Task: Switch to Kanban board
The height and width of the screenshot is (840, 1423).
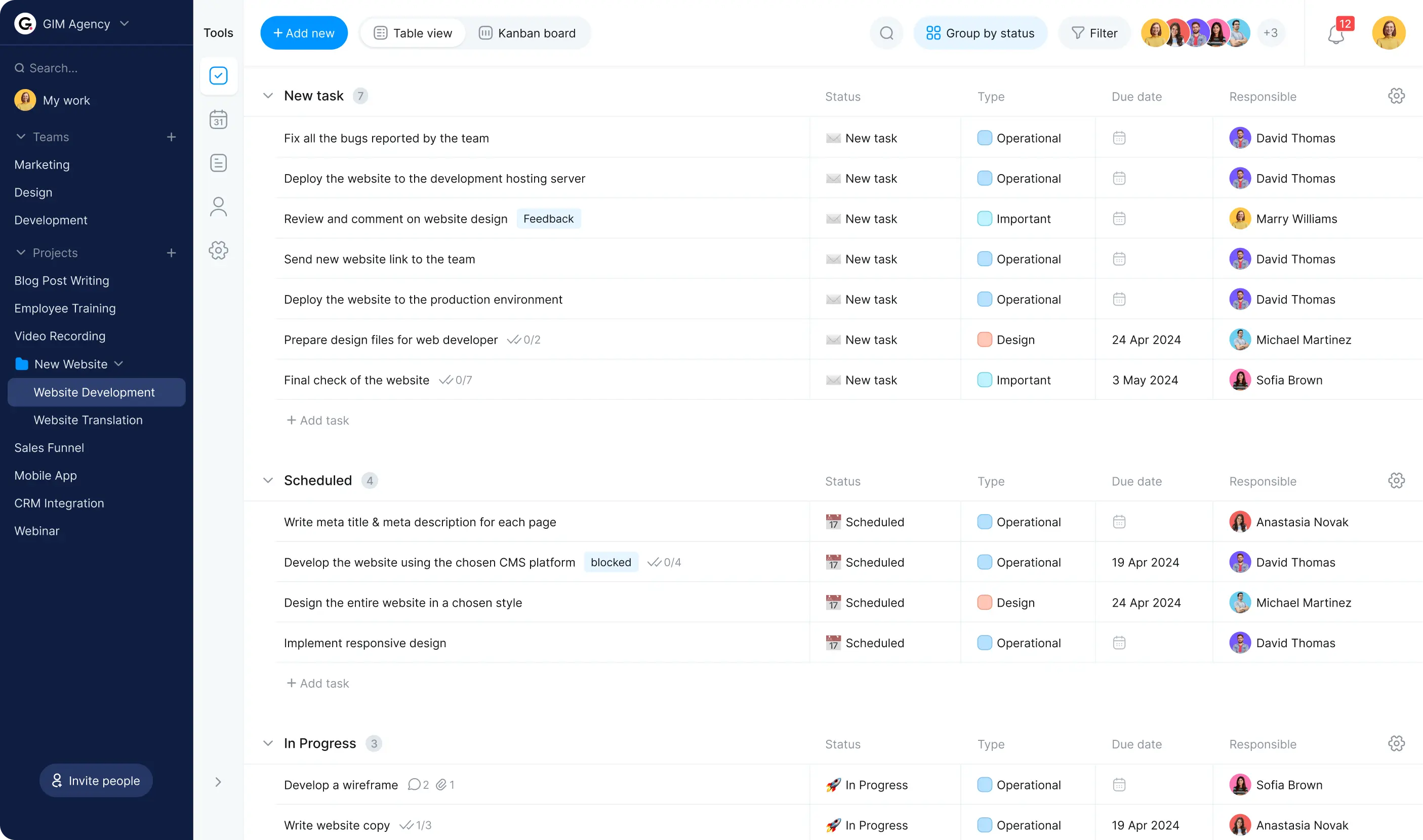Action: click(527, 33)
